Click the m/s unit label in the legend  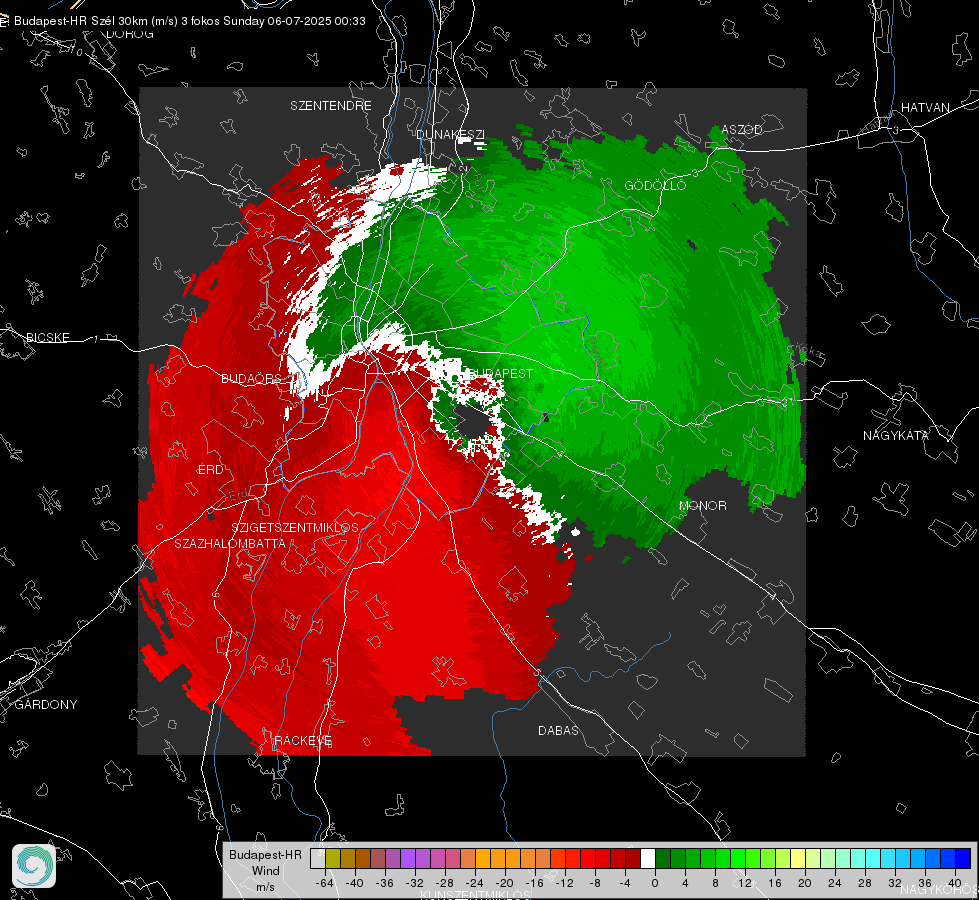coord(265,887)
